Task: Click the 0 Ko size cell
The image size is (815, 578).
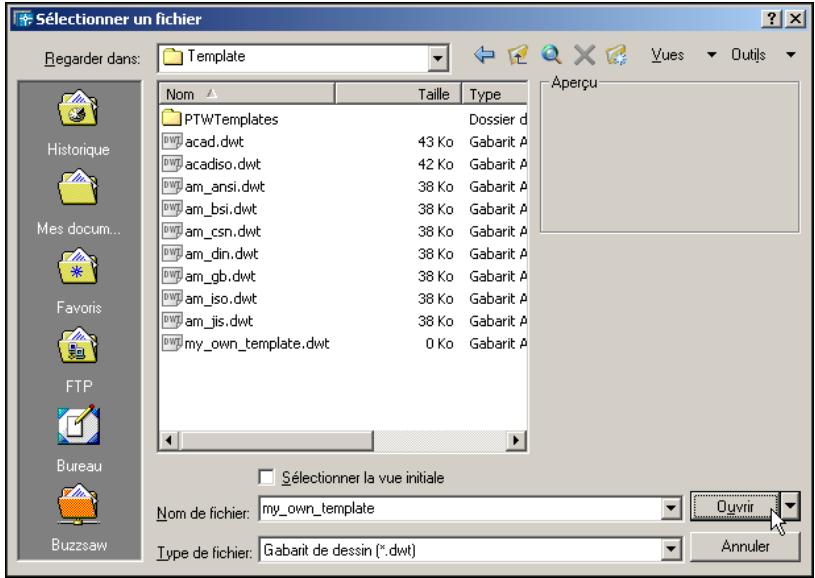Action: 439,343
